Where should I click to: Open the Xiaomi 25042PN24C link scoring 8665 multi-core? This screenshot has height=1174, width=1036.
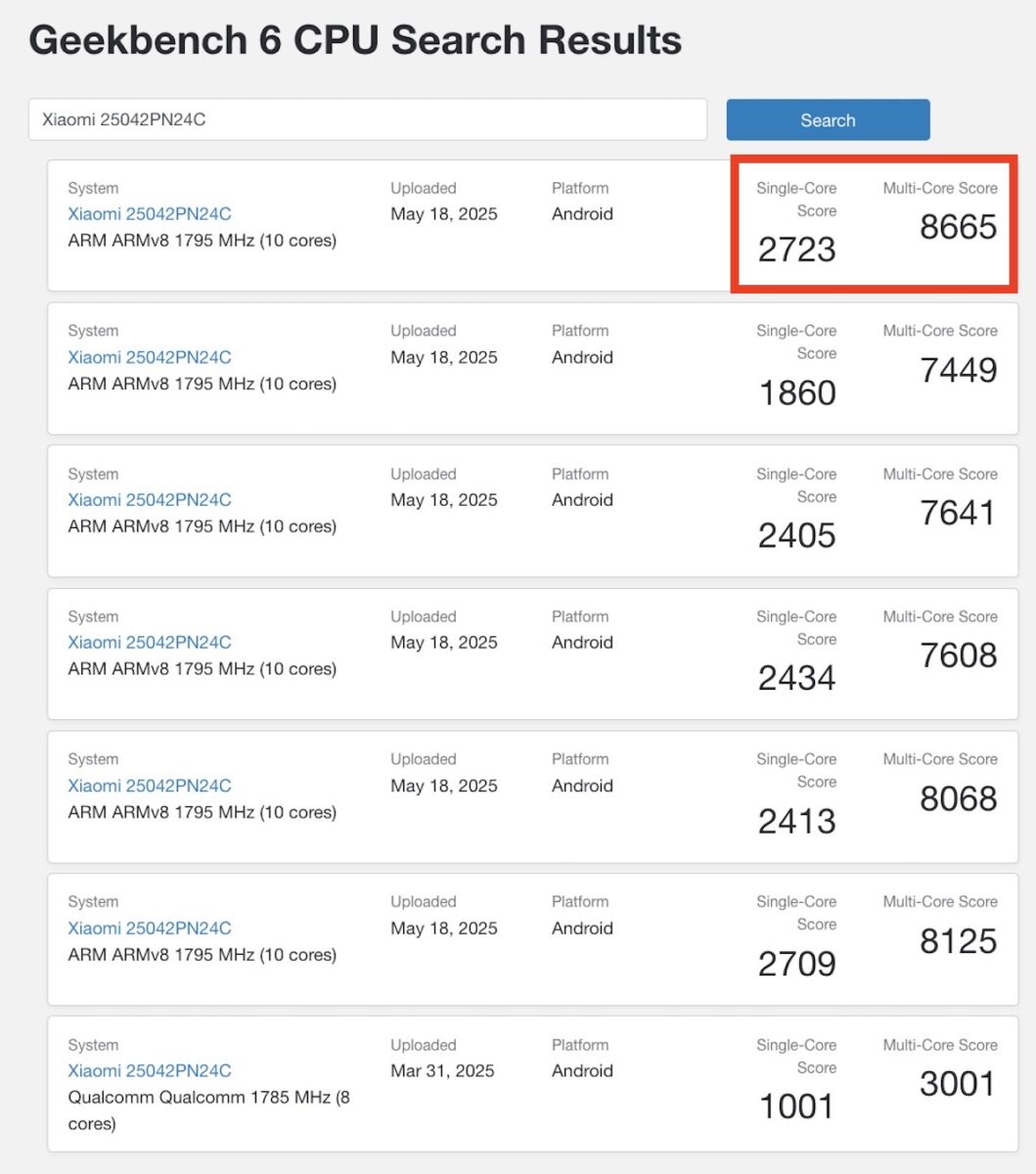coord(150,214)
